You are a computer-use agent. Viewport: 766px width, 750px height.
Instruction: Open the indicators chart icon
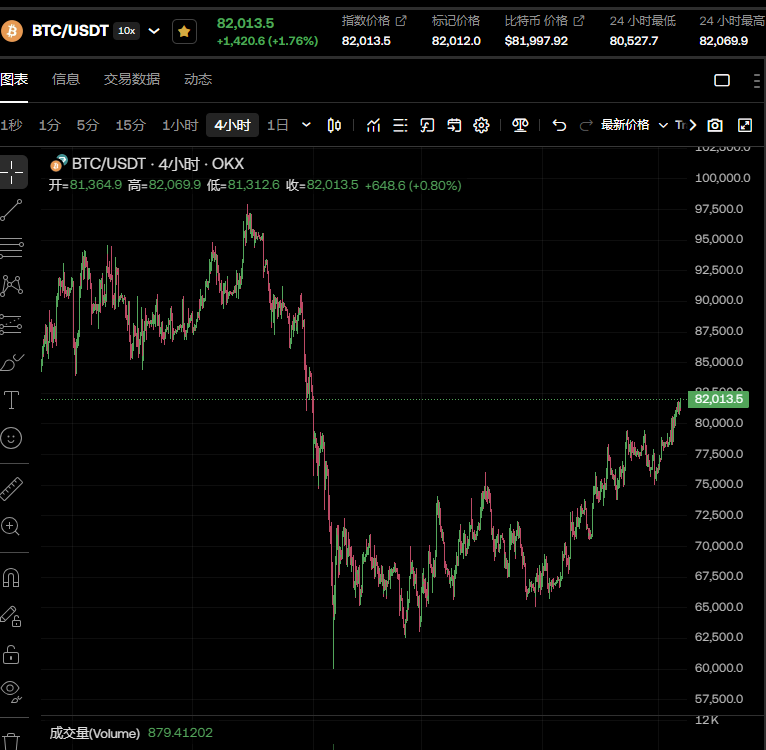click(373, 126)
